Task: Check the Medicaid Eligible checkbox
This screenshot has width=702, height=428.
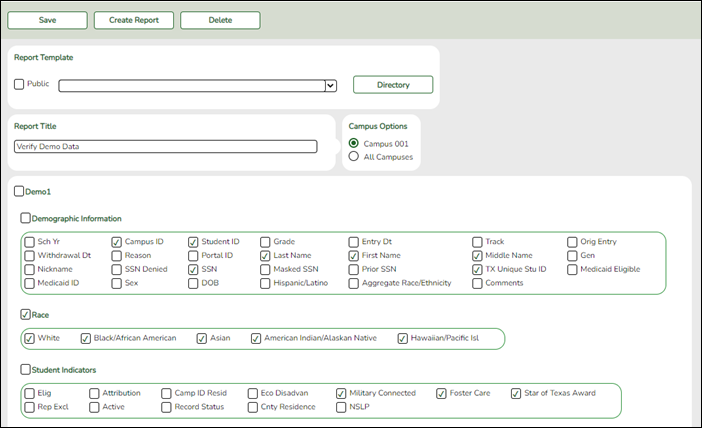Action: [x=572, y=270]
